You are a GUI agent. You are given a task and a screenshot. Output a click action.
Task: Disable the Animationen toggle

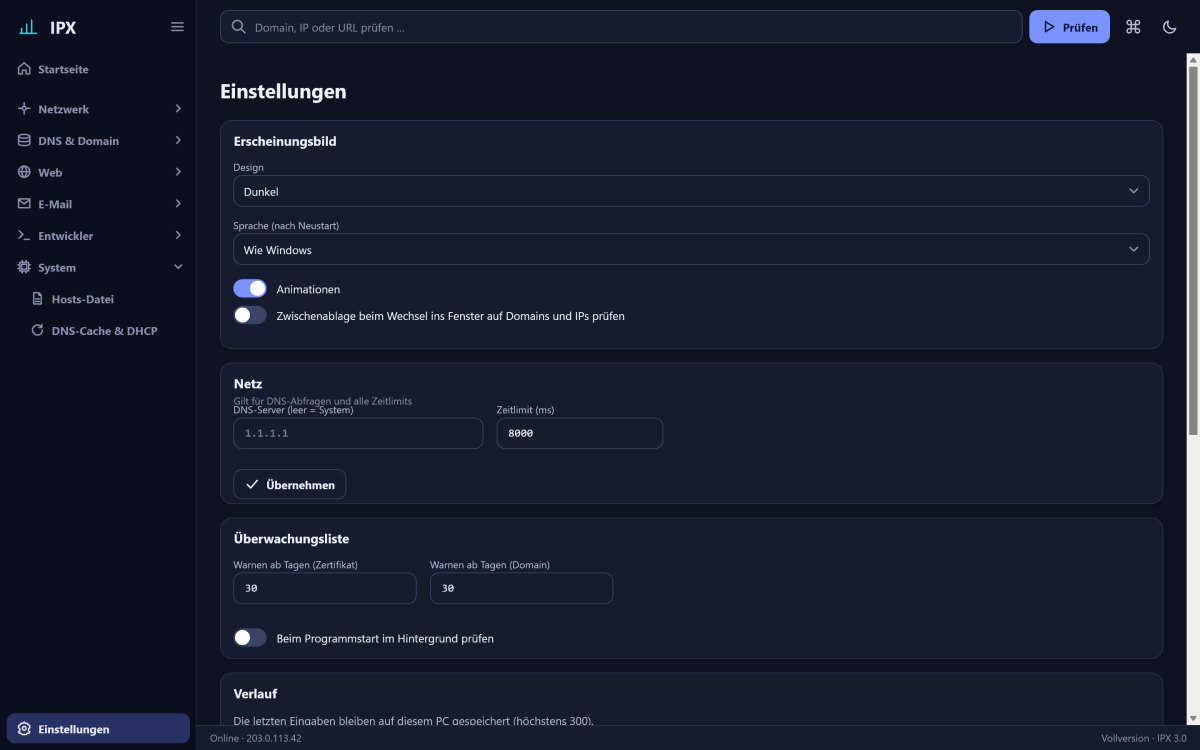tap(250, 289)
